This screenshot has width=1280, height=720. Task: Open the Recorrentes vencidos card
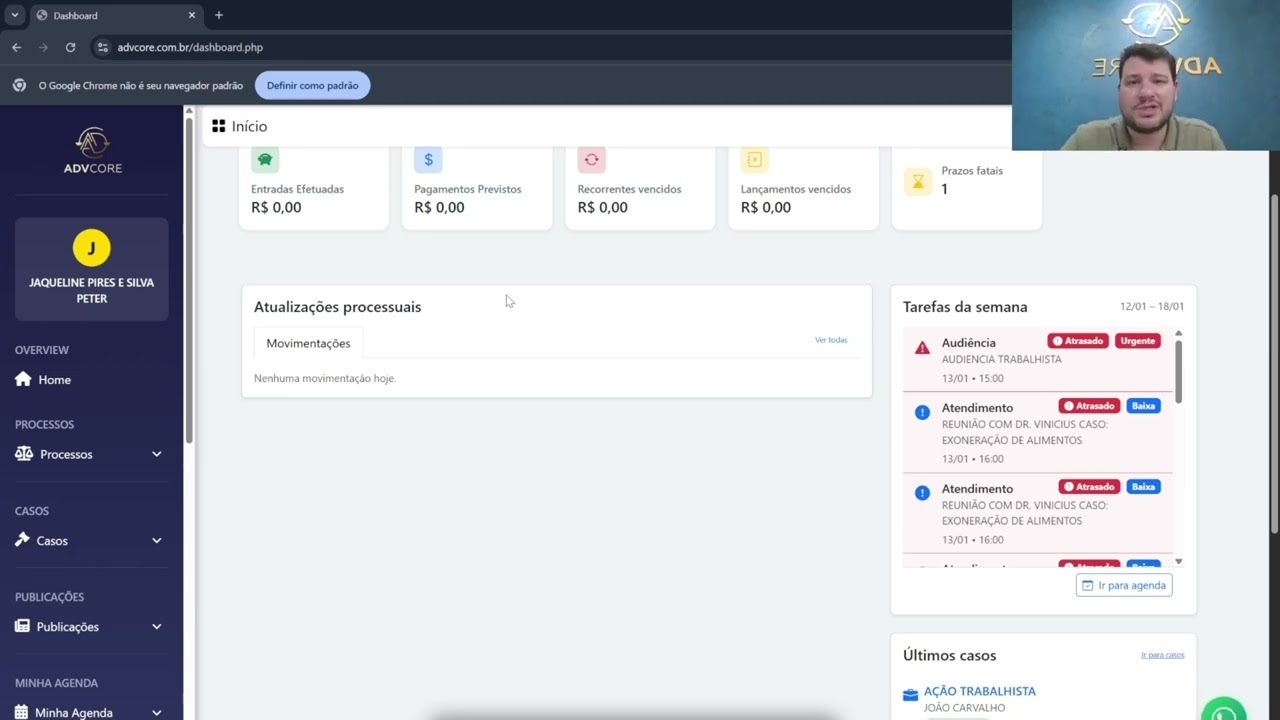point(640,187)
